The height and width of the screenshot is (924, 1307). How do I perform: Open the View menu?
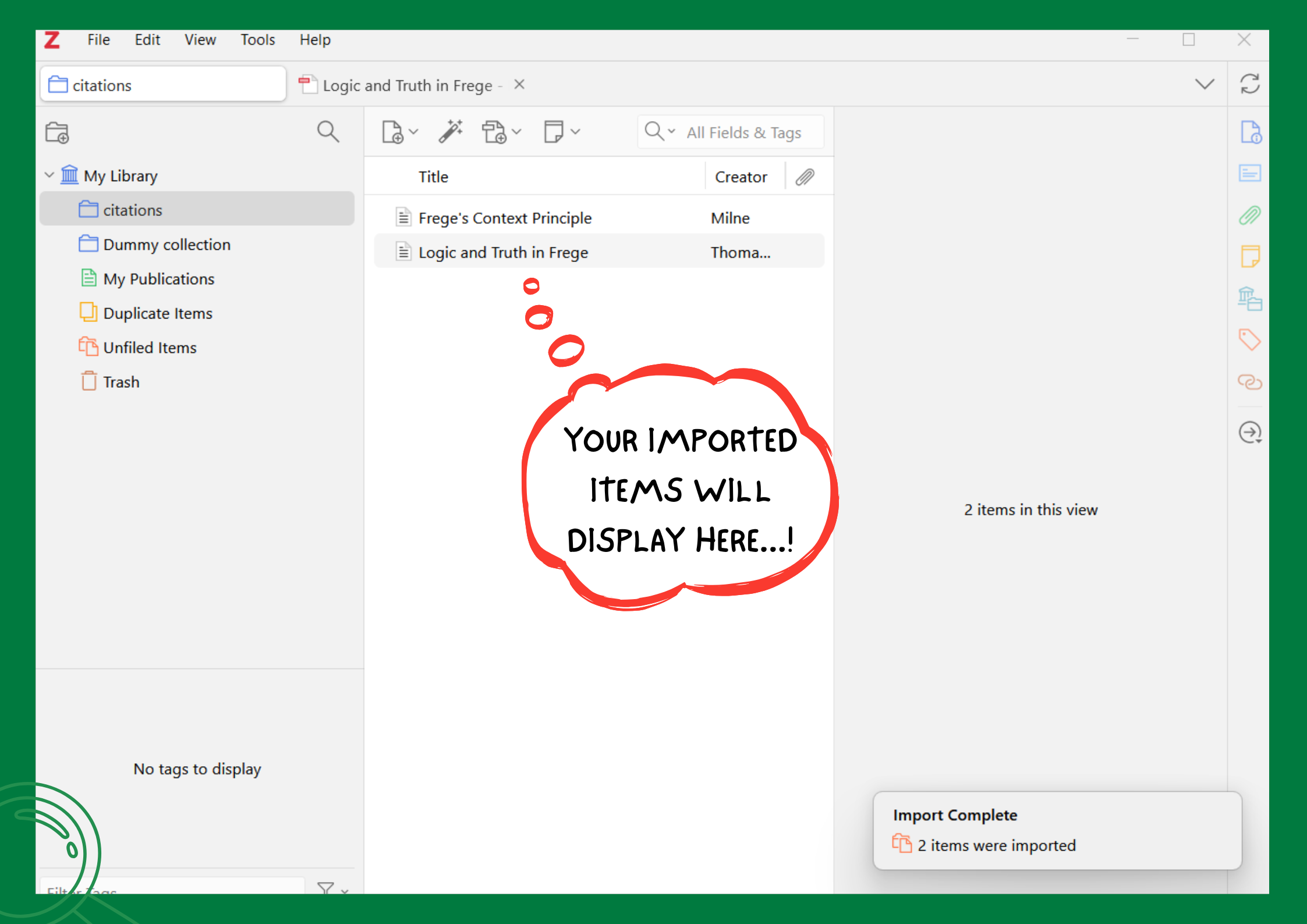coord(200,40)
